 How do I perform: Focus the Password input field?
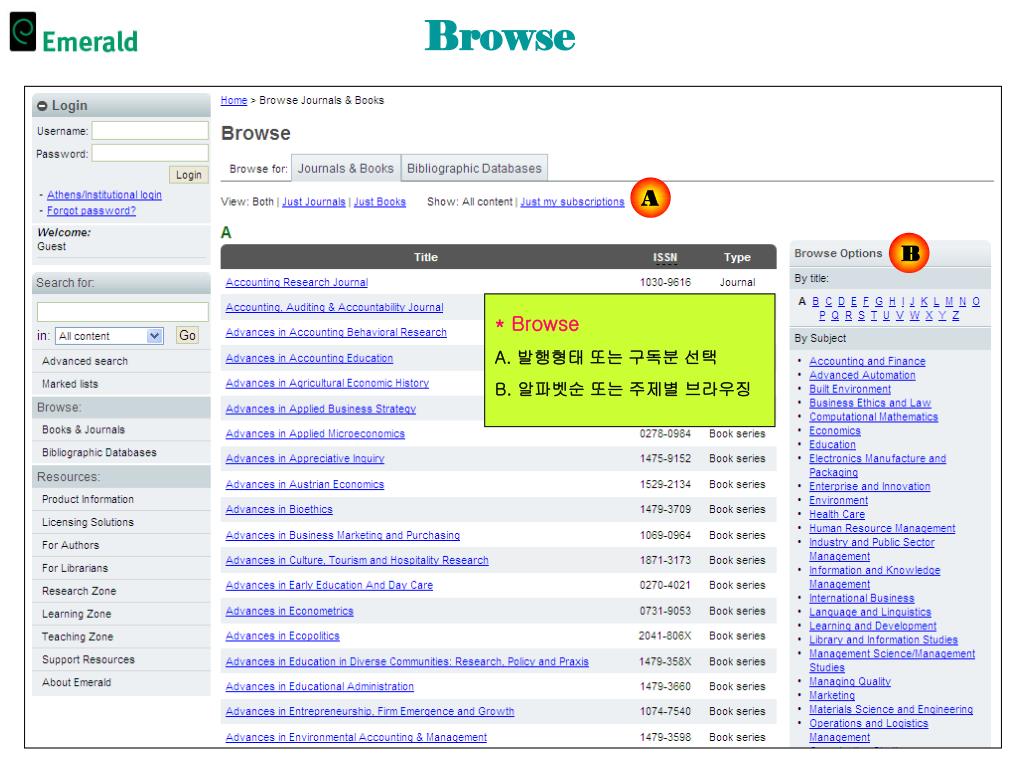[150, 153]
